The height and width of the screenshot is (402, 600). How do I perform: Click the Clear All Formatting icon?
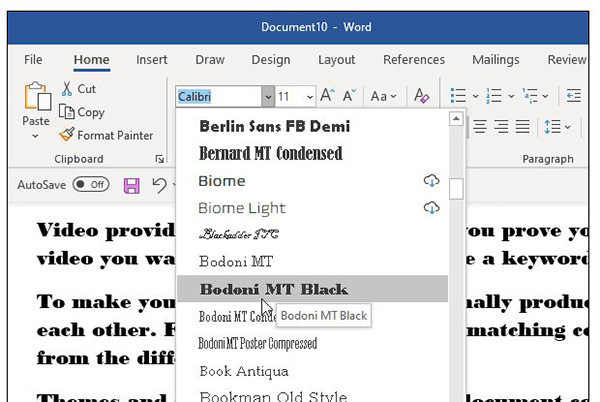[422, 96]
